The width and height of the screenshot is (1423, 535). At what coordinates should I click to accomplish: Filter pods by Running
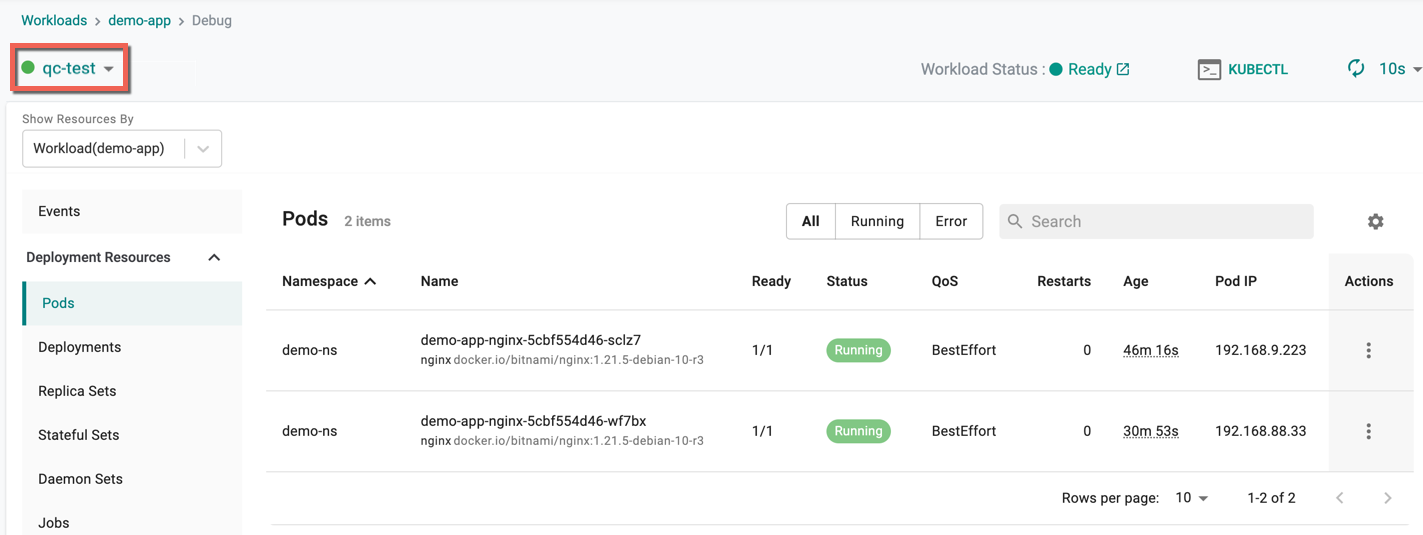(877, 221)
